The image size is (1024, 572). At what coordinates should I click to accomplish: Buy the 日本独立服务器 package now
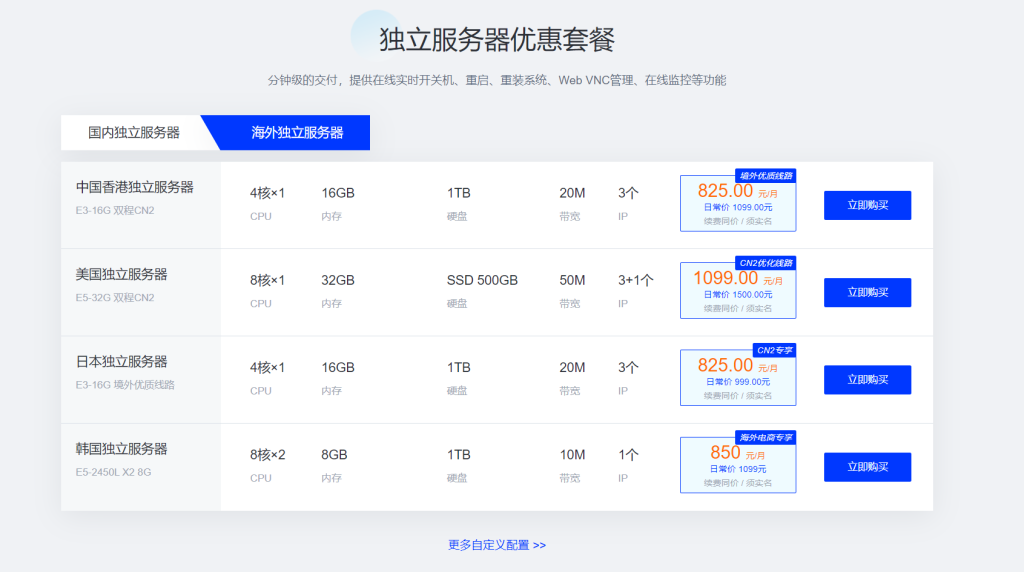(x=867, y=380)
